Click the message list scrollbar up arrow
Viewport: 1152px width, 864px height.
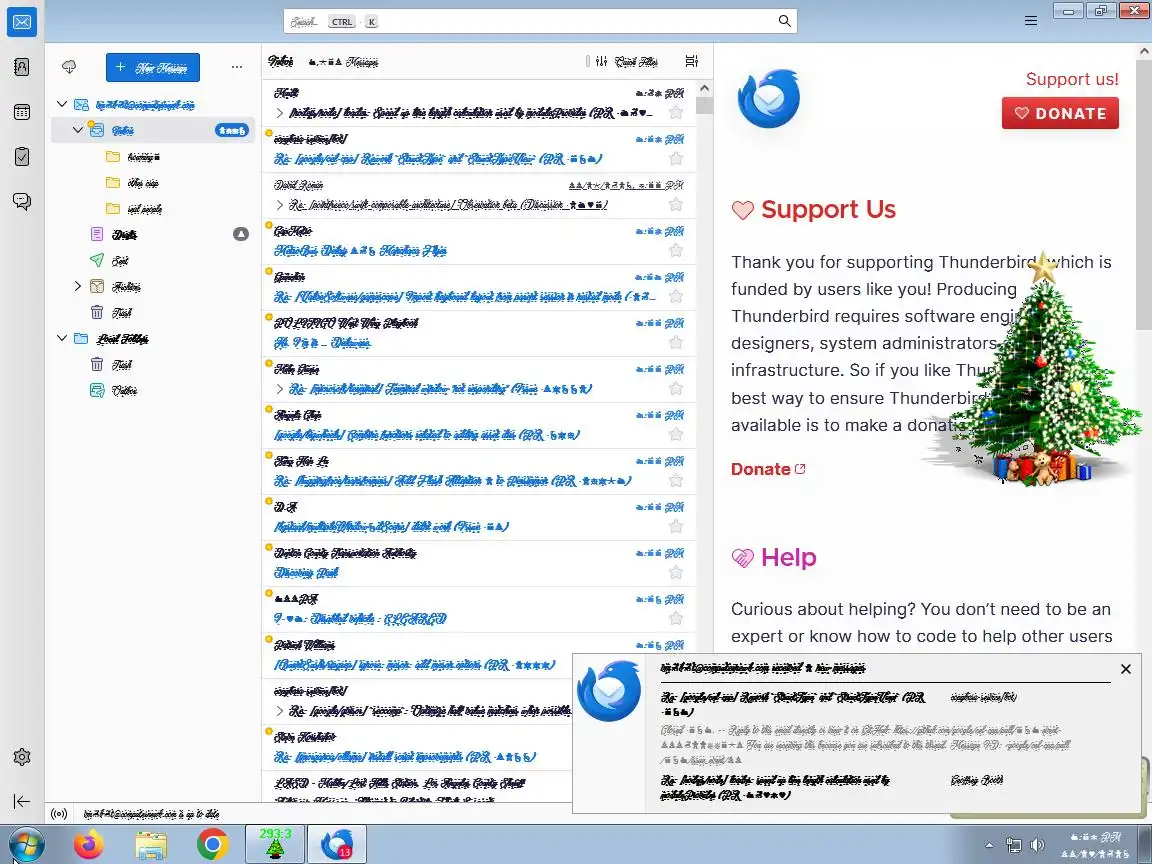(704, 88)
